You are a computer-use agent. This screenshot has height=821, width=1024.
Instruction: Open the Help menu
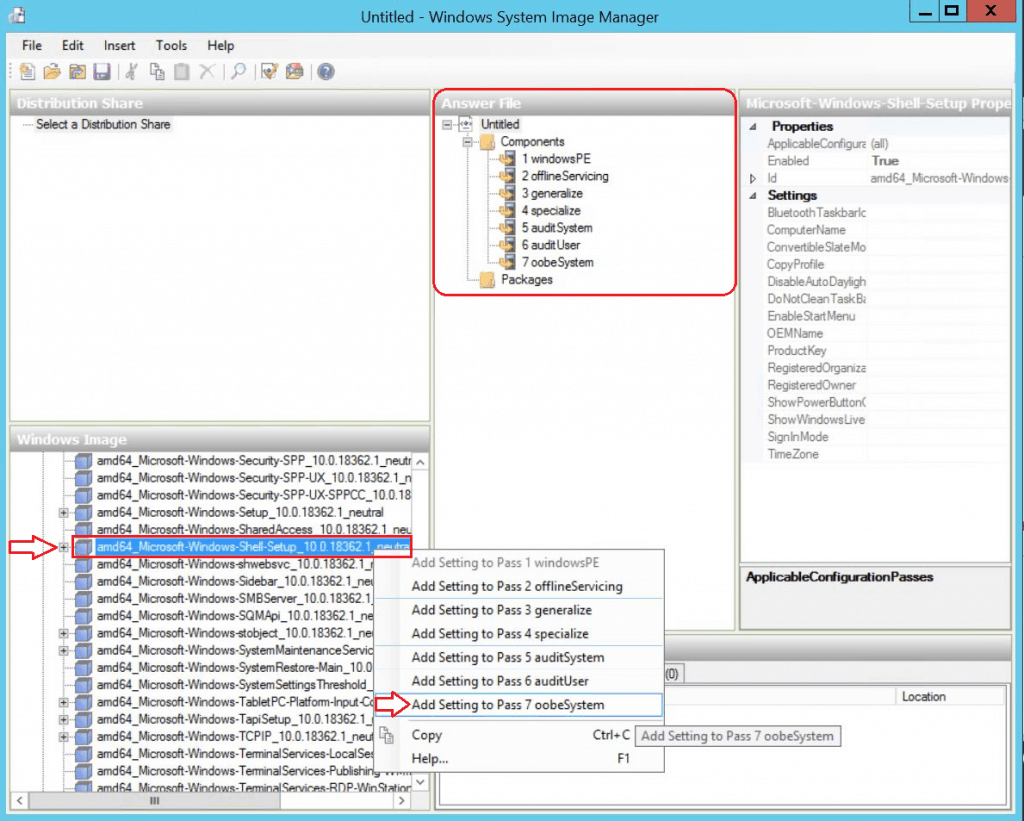pos(221,46)
